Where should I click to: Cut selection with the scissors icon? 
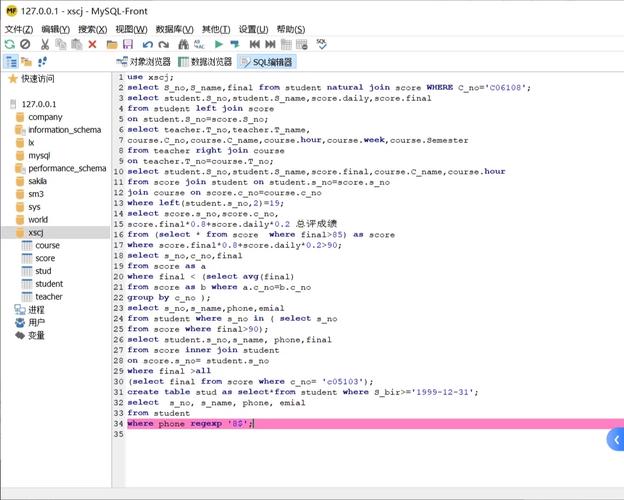pos(45,44)
